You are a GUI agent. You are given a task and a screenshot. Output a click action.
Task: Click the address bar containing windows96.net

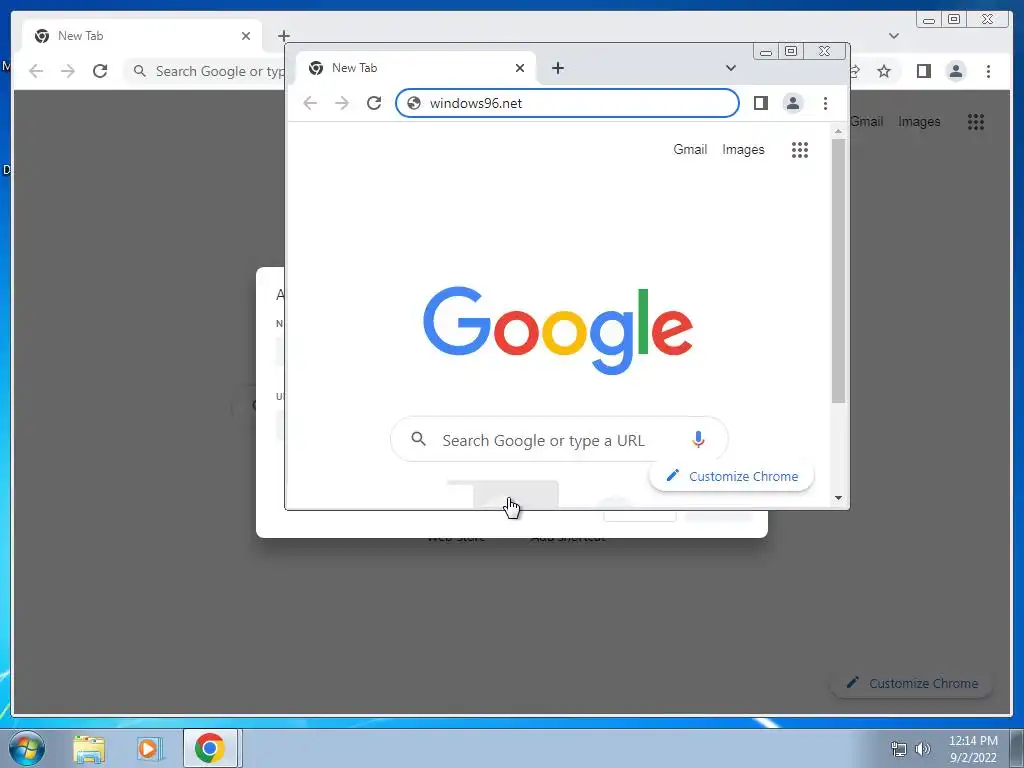pos(567,103)
